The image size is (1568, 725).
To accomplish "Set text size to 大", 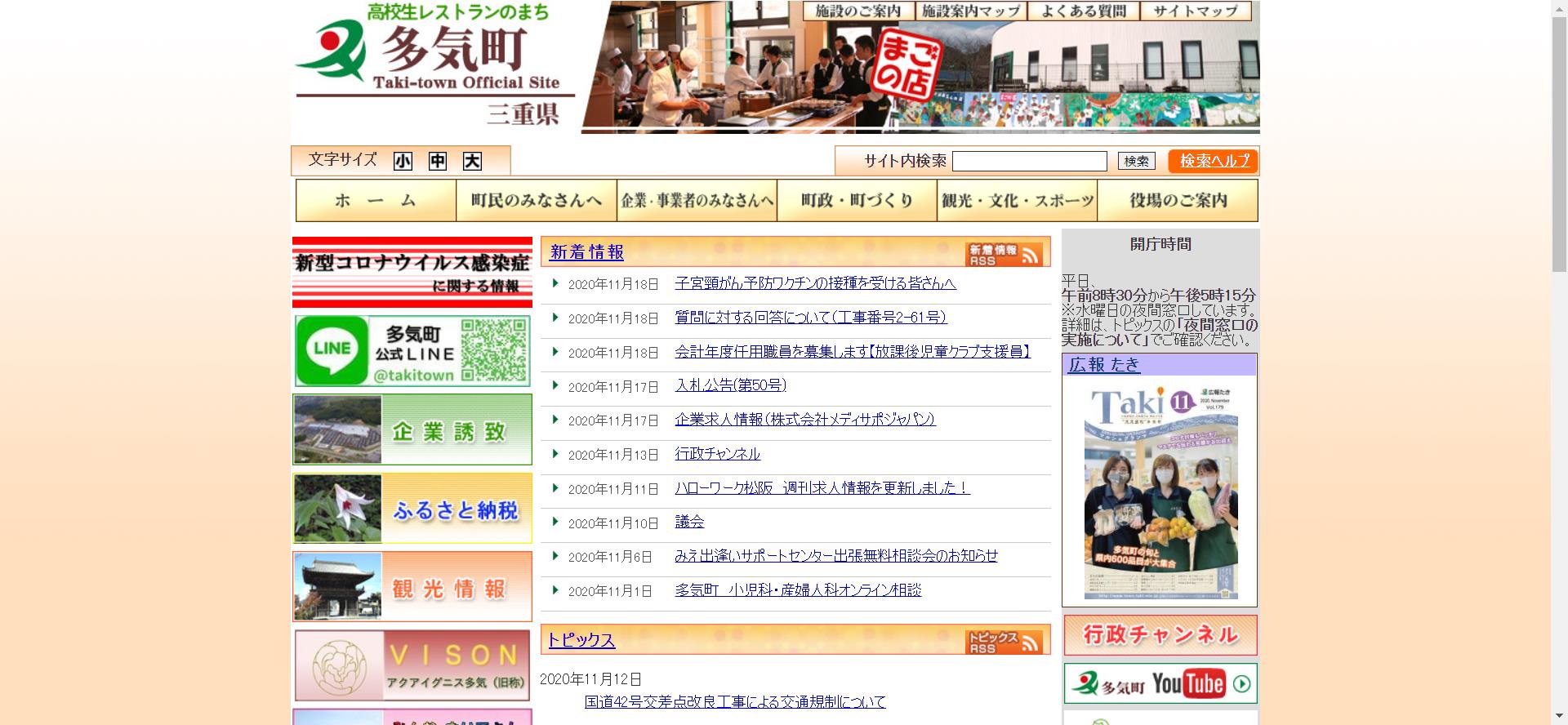I will (472, 161).
